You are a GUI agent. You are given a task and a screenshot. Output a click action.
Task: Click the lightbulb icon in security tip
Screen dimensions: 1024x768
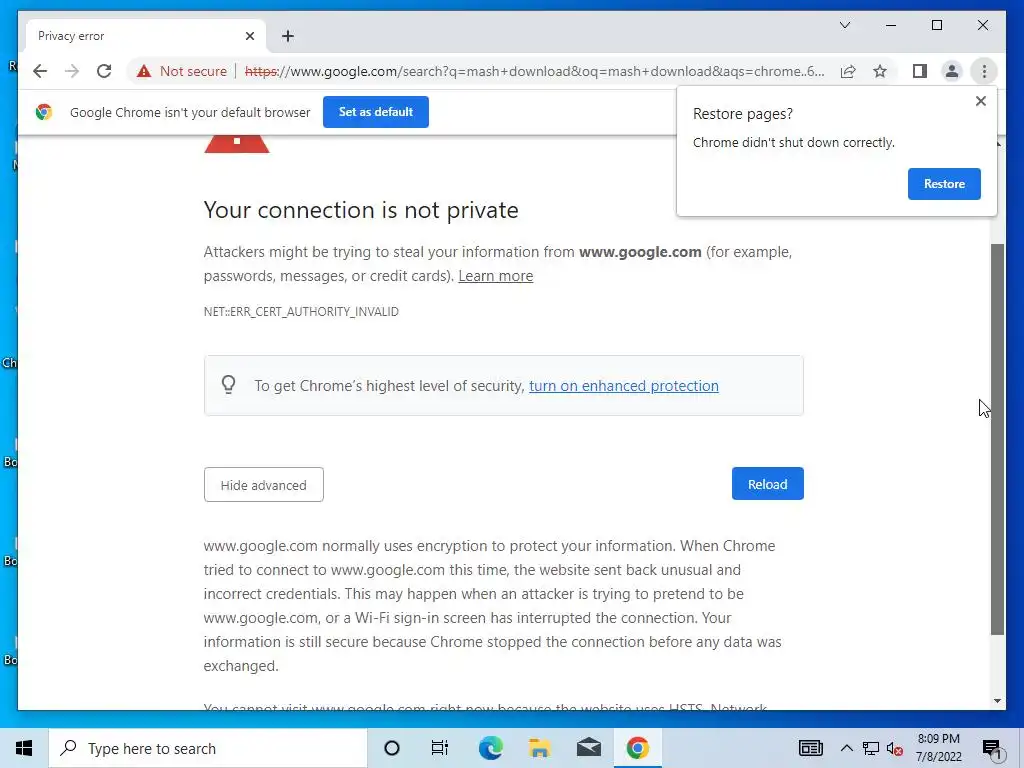[x=229, y=385]
